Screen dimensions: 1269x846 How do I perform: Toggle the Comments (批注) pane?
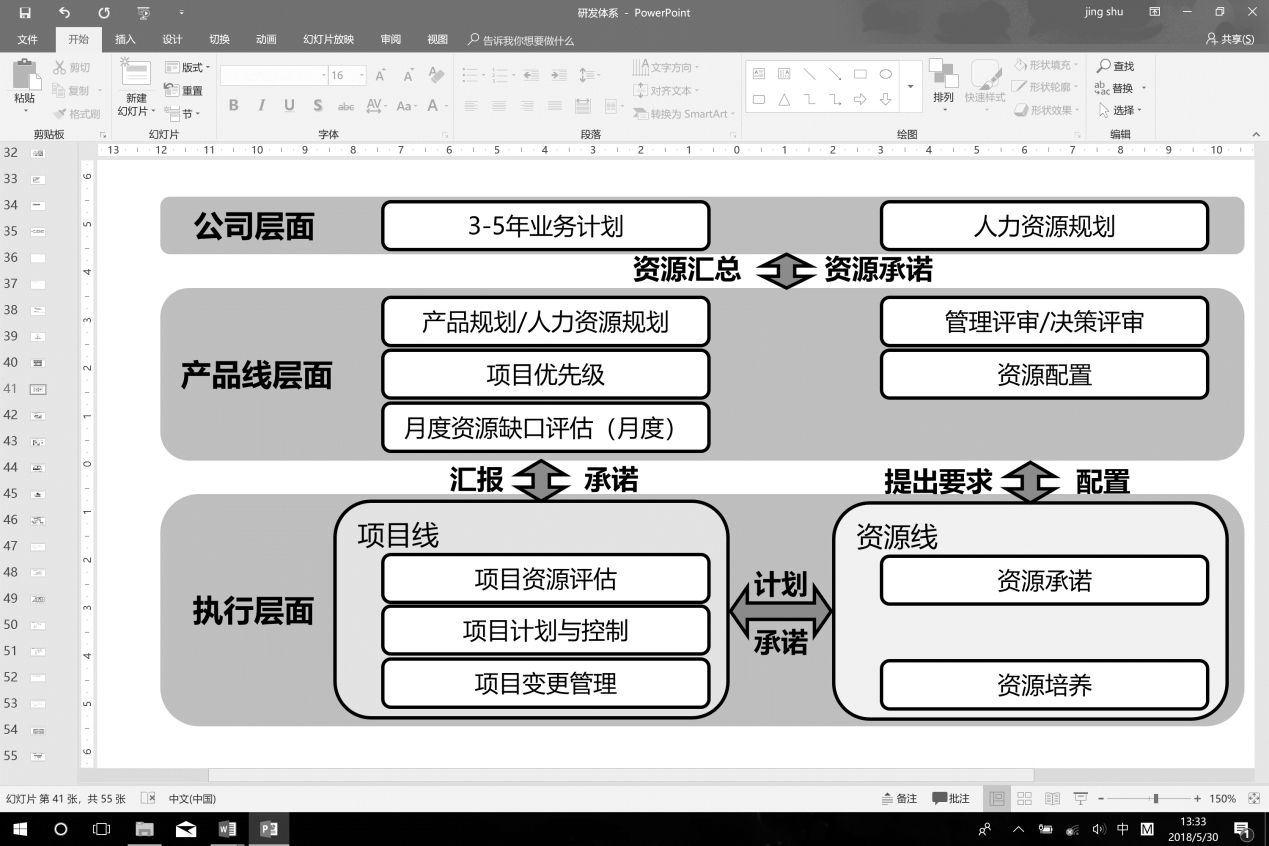[951, 799]
